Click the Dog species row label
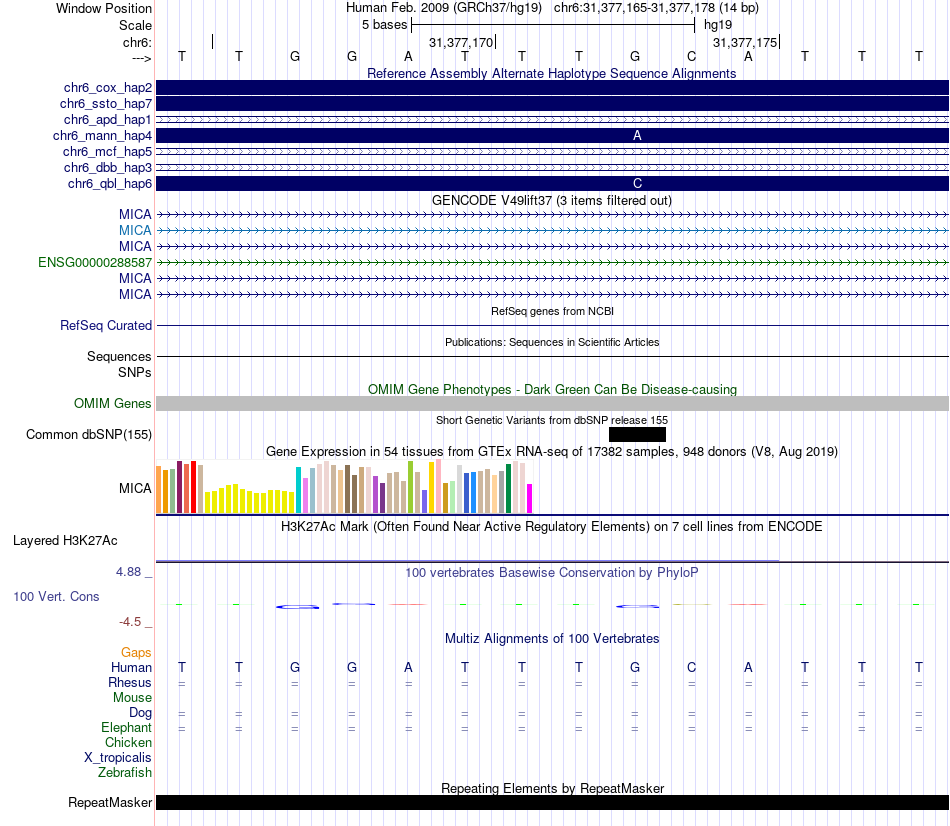950x826 pixels. (140, 713)
